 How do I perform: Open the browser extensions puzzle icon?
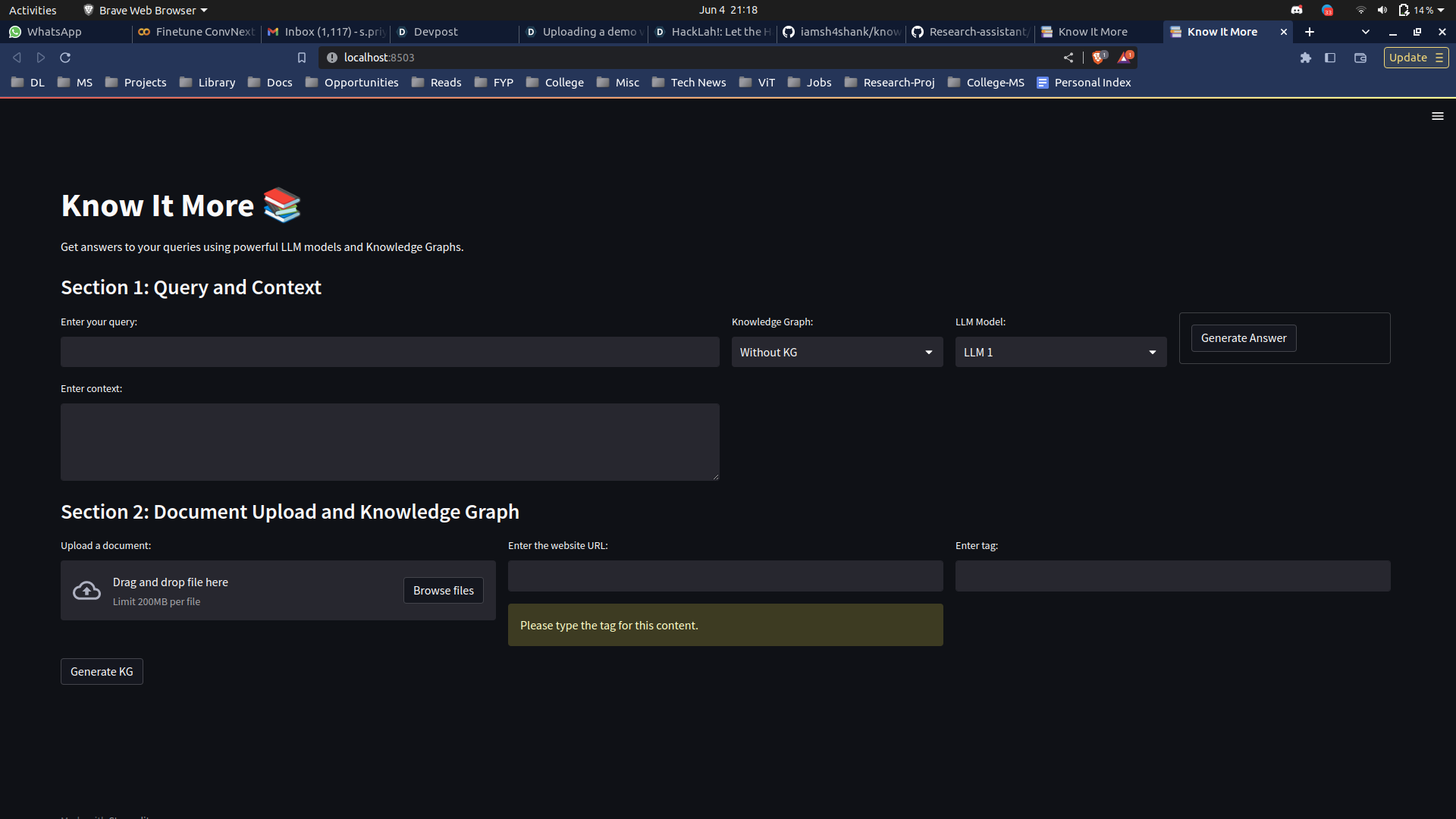point(1305,58)
